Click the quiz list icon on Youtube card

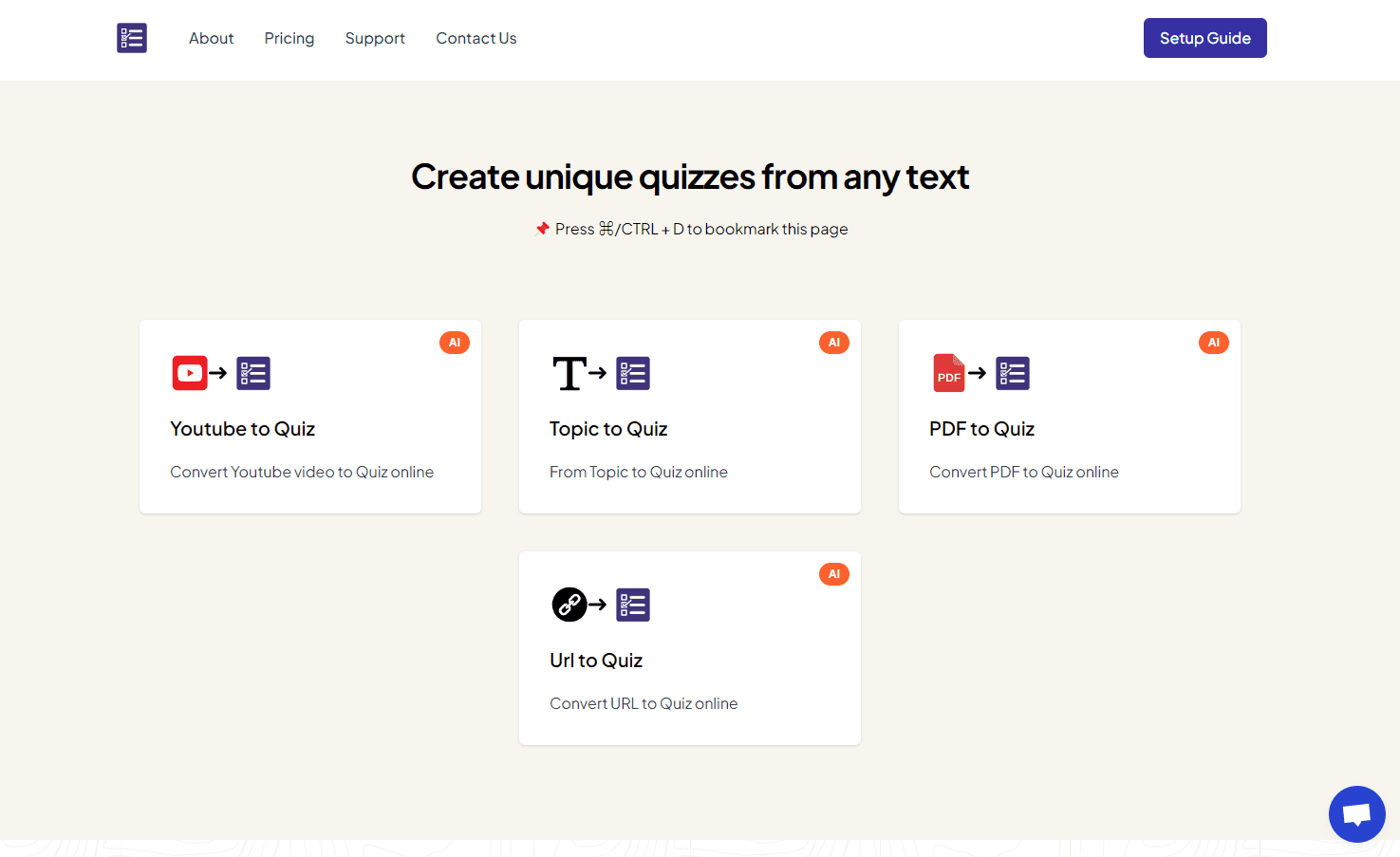(x=253, y=373)
